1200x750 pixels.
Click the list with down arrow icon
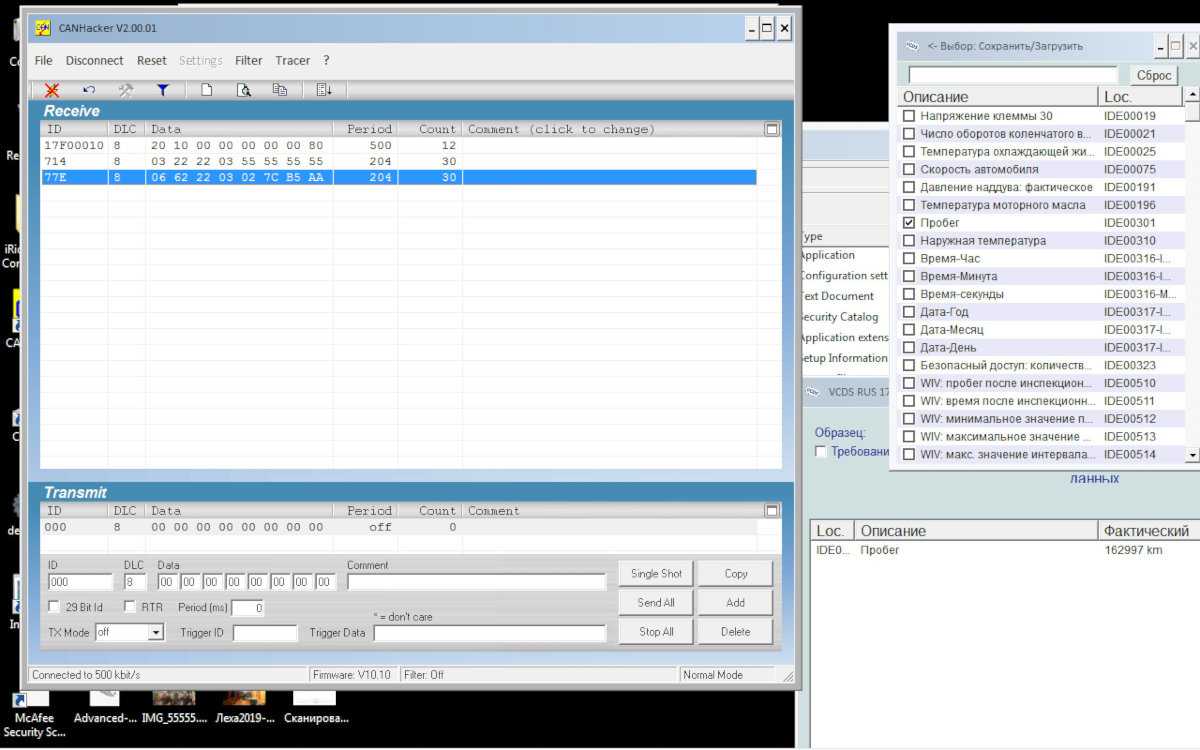pos(324,90)
